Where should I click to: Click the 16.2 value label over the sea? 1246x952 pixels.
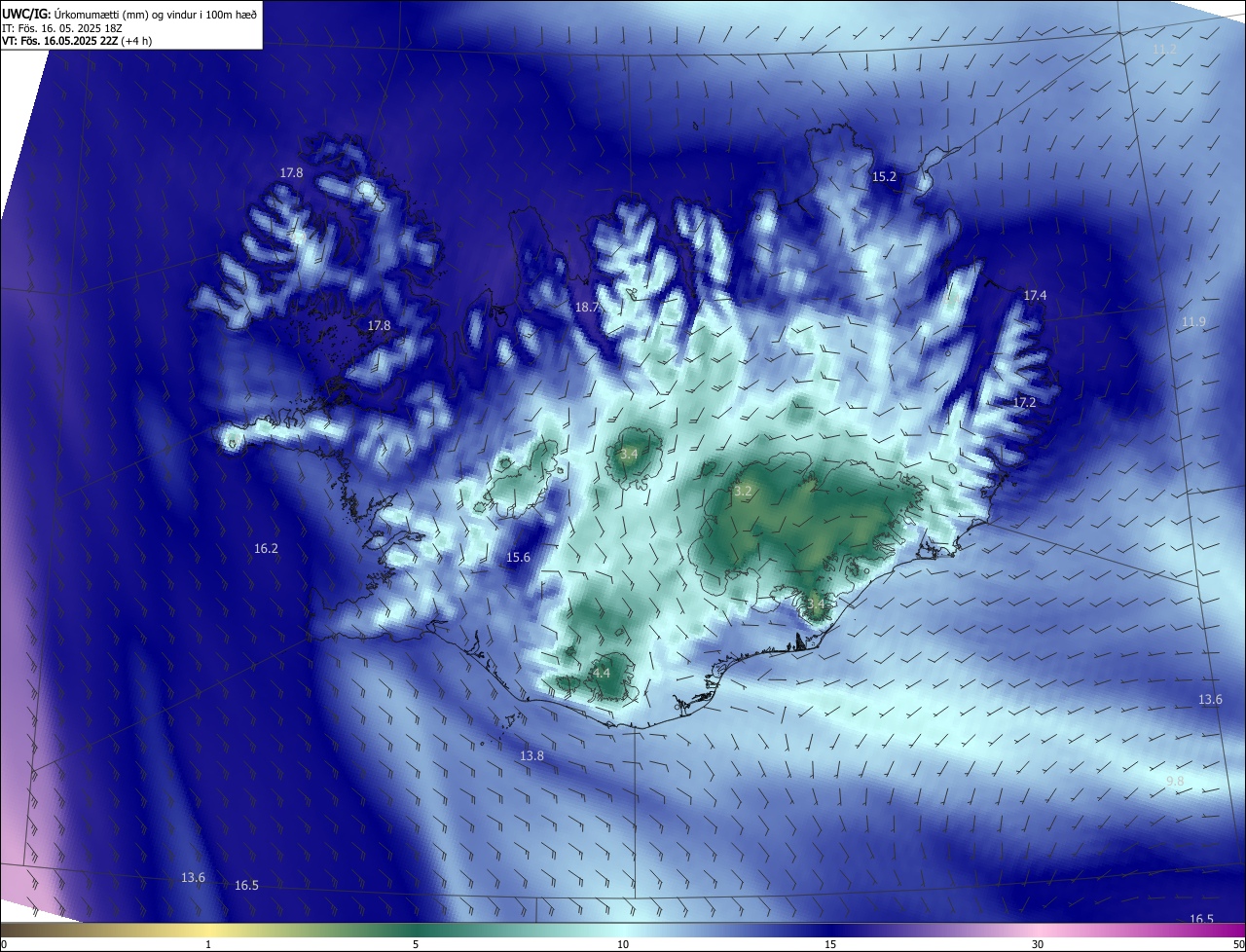(266, 549)
